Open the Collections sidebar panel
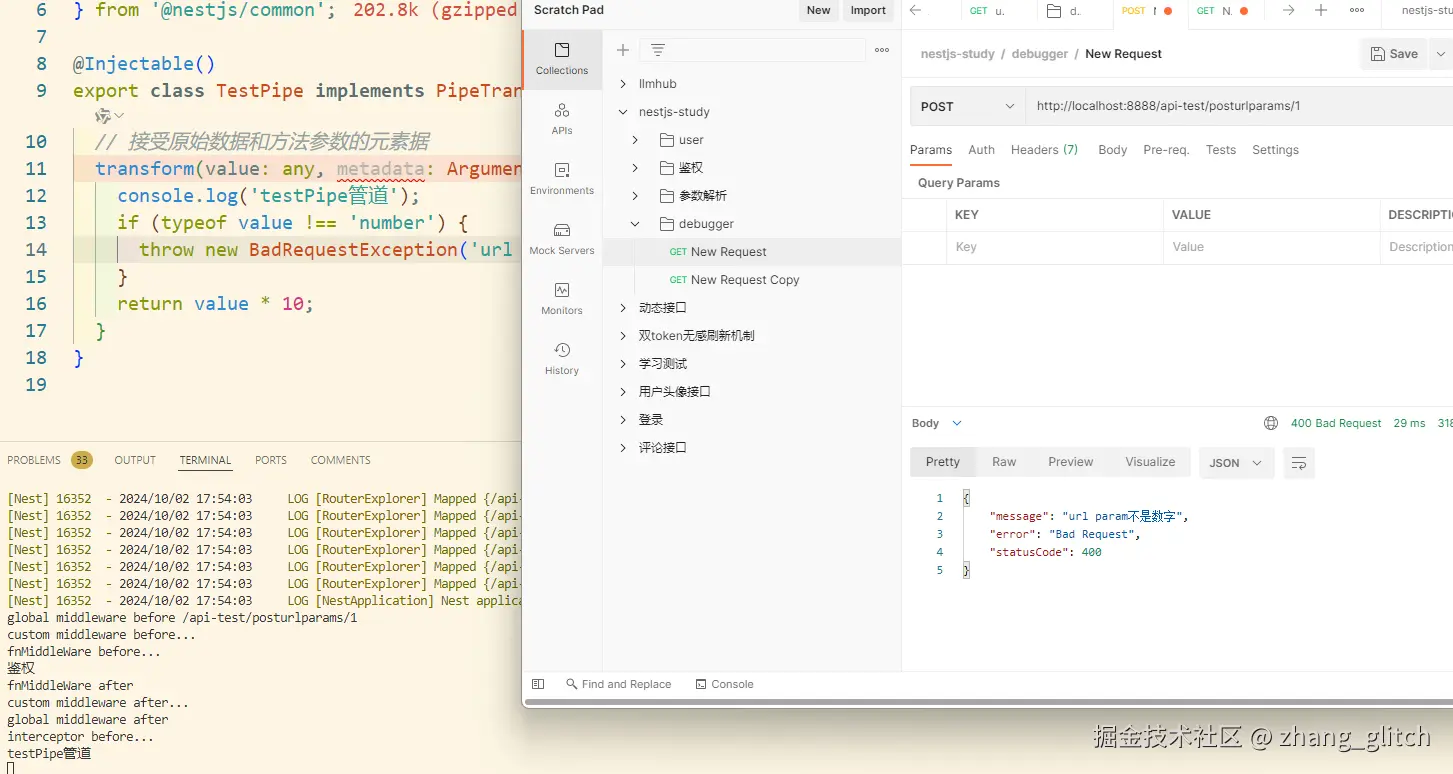 [562, 59]
